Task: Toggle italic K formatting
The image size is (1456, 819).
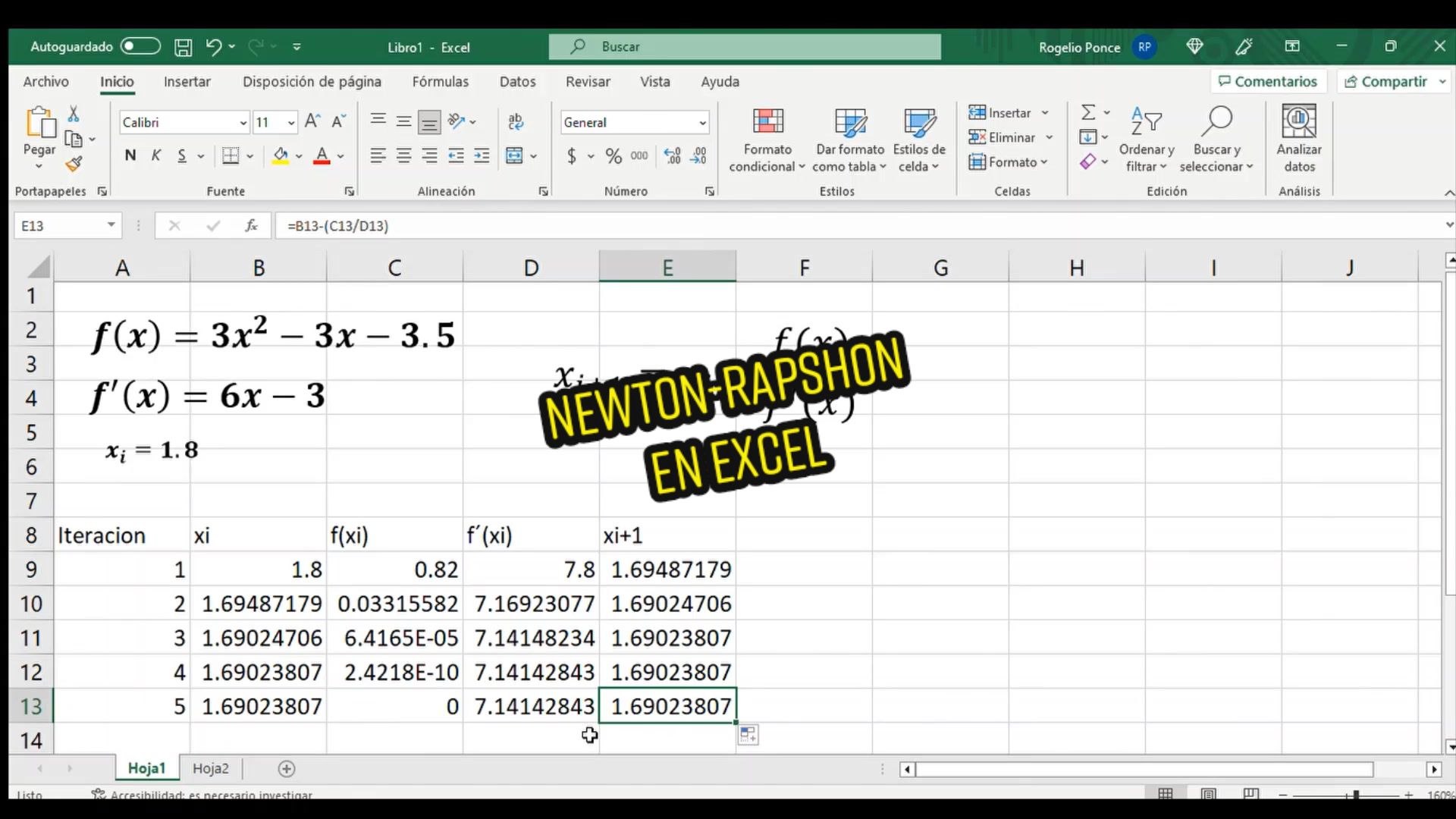Action: (x=156, y=155)
